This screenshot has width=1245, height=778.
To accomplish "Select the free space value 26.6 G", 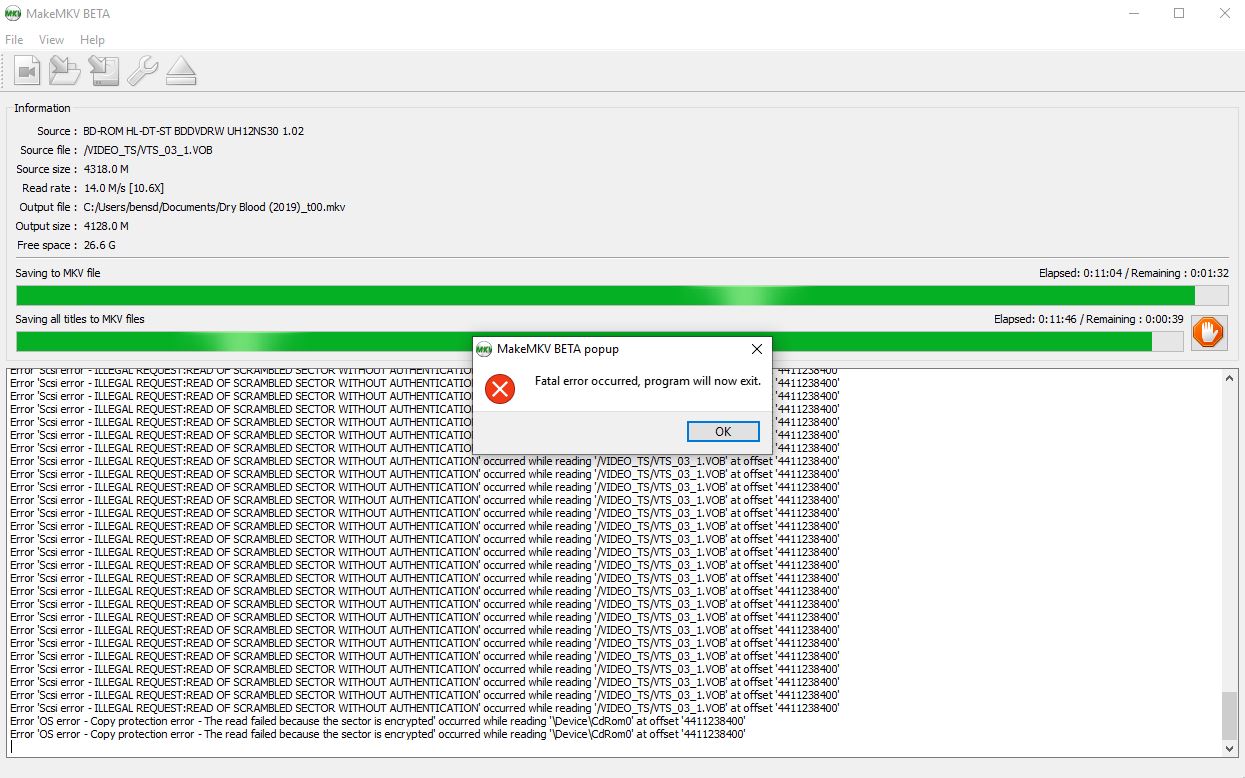I will point(99,245).
